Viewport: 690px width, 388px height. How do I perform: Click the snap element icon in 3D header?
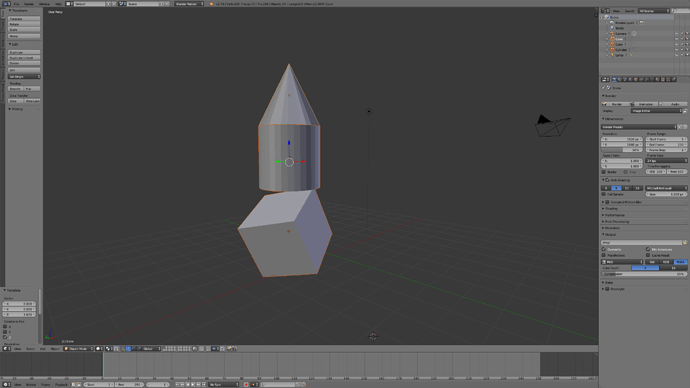click(215, 349)
